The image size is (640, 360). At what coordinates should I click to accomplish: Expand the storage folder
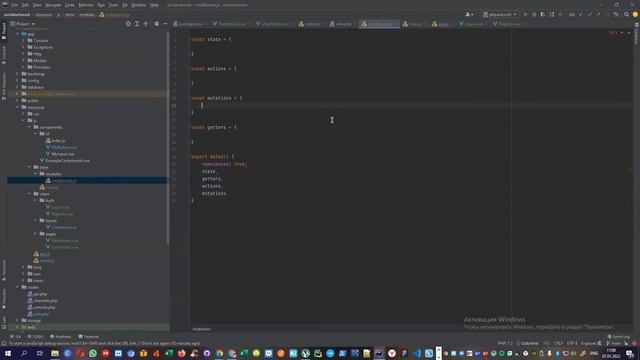pos(18,321)
